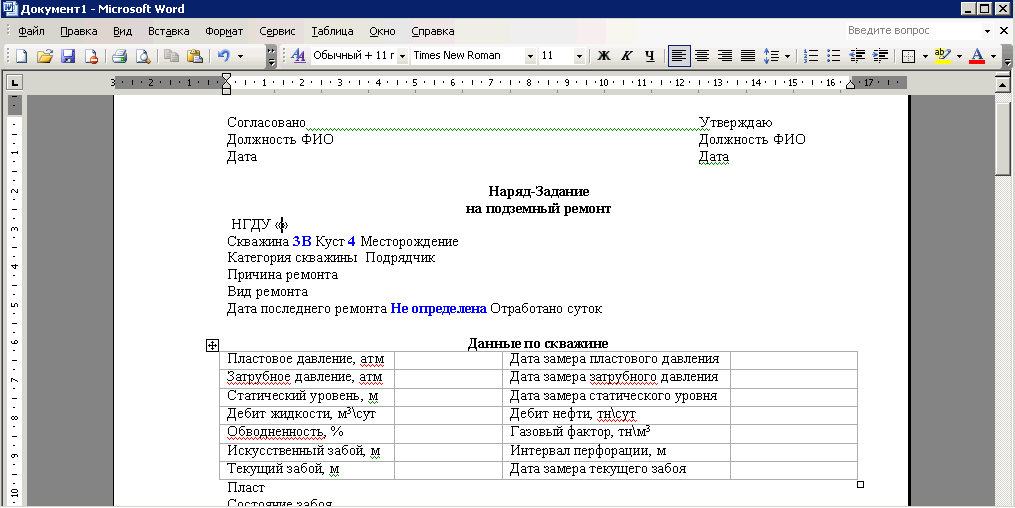
Task: Align text to the right
Action: tap(725, 56)
